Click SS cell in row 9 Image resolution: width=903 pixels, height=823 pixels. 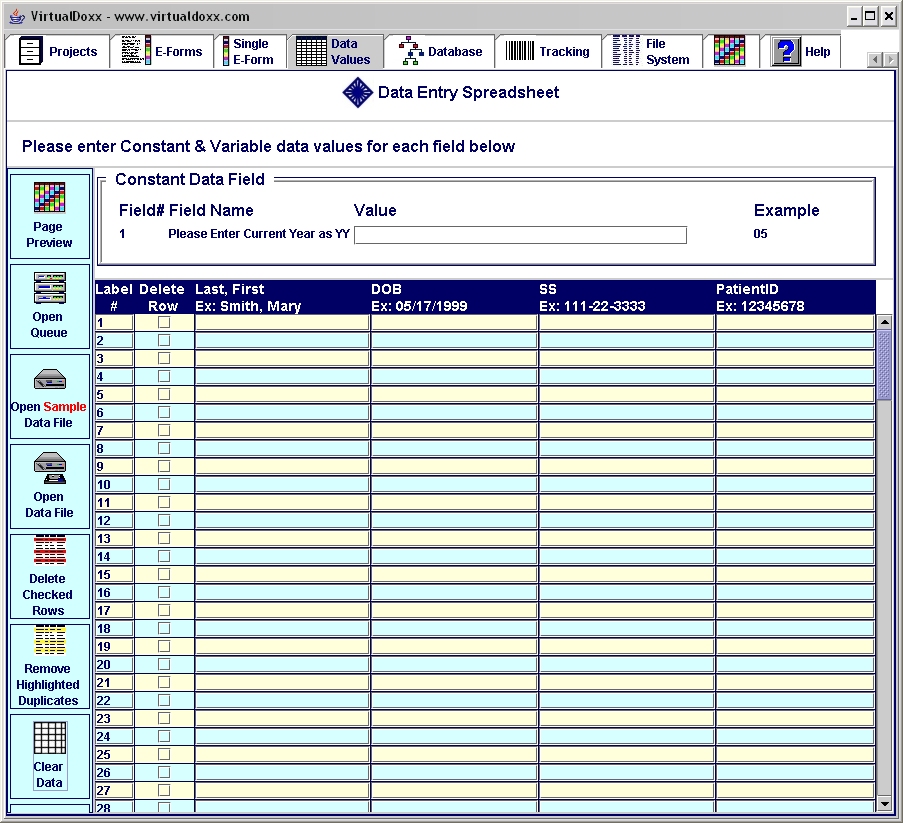[627, 467]
